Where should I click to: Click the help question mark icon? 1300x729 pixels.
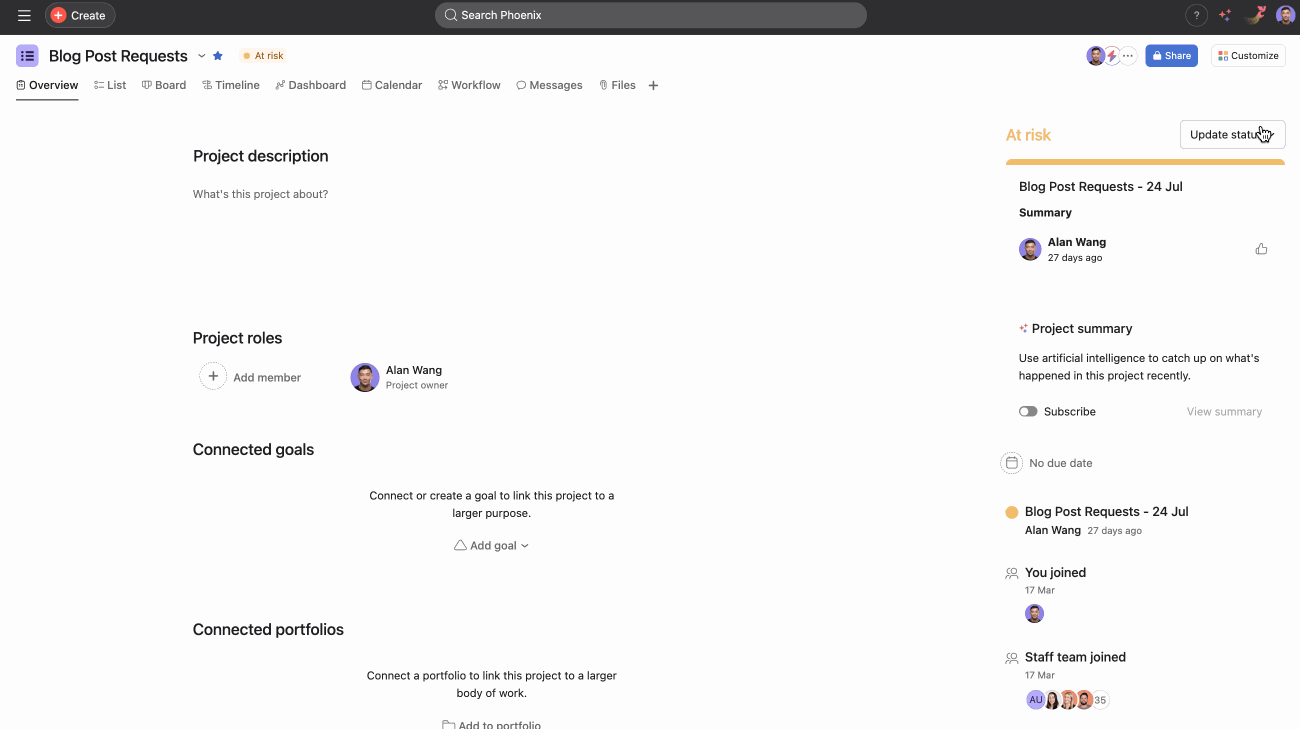tap(1196, 15)
